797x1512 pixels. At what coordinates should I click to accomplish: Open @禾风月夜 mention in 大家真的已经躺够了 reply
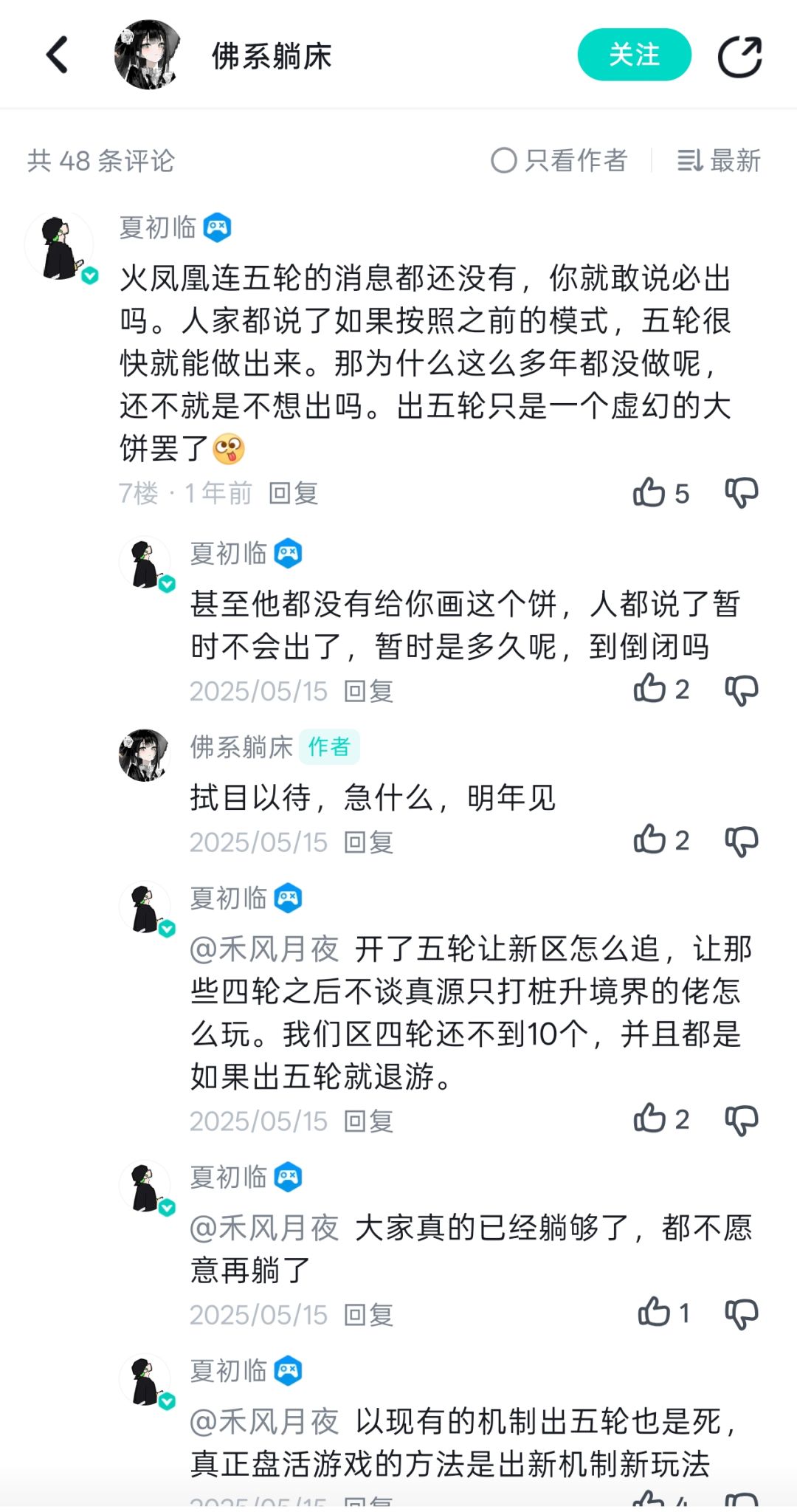click(264, 1228)
